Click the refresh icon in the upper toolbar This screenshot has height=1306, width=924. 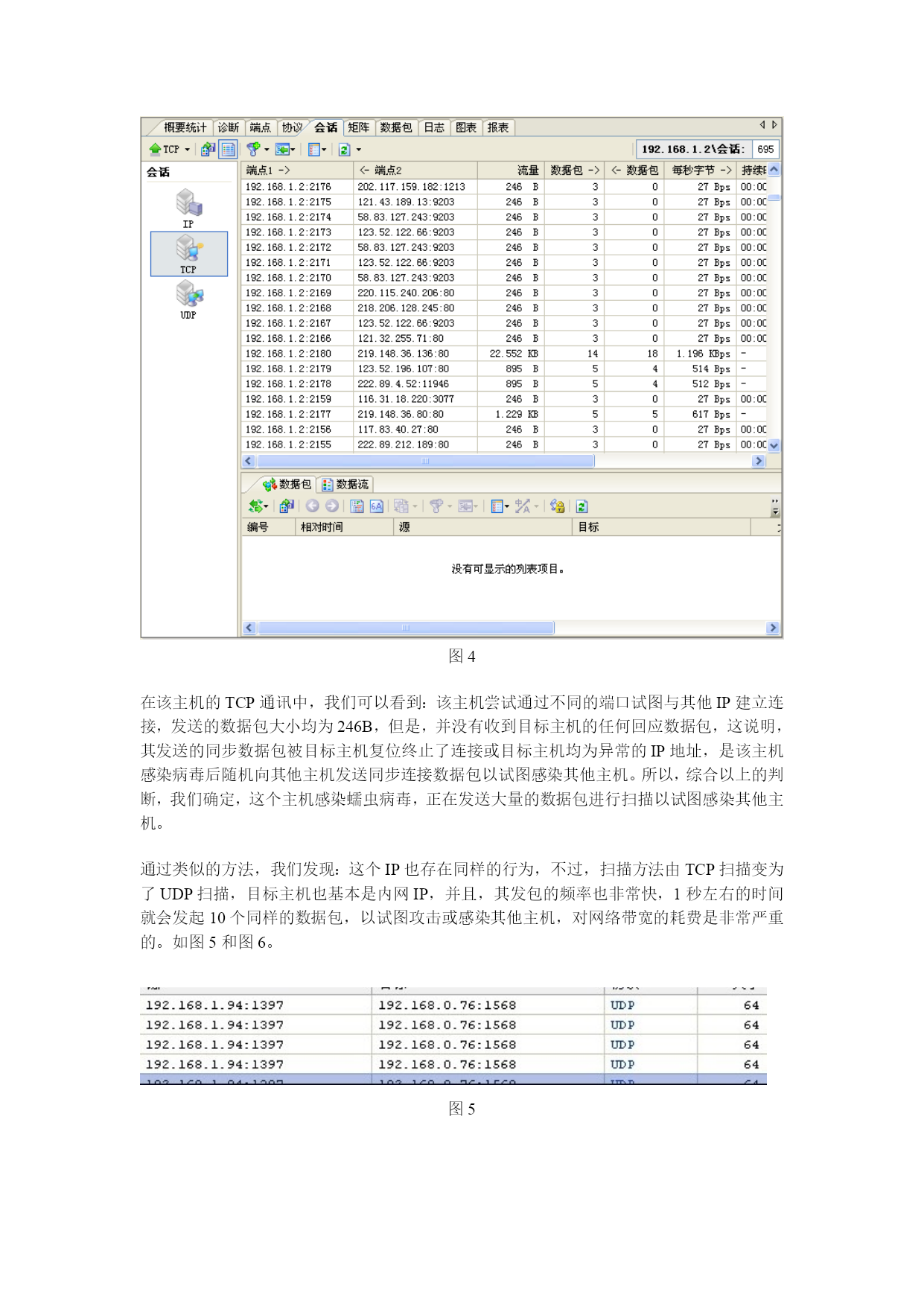pos(345,150)
